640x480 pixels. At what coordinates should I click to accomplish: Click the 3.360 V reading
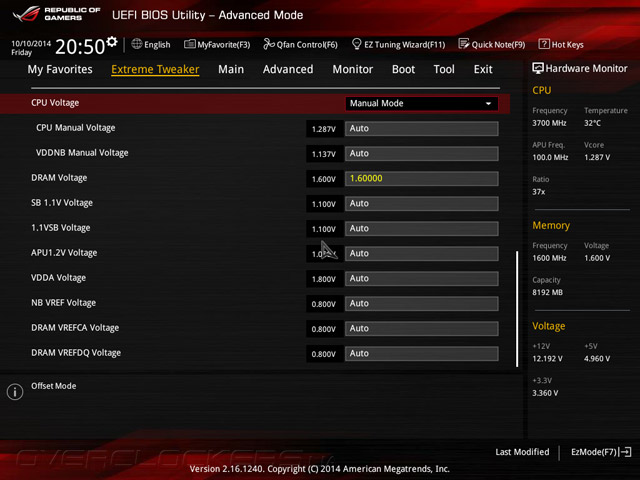pos(545,393)
